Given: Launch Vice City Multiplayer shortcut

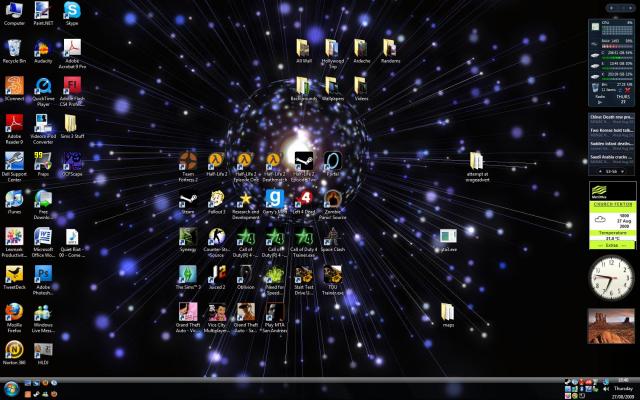Looking at the screenshot, I should pos(217,317).
